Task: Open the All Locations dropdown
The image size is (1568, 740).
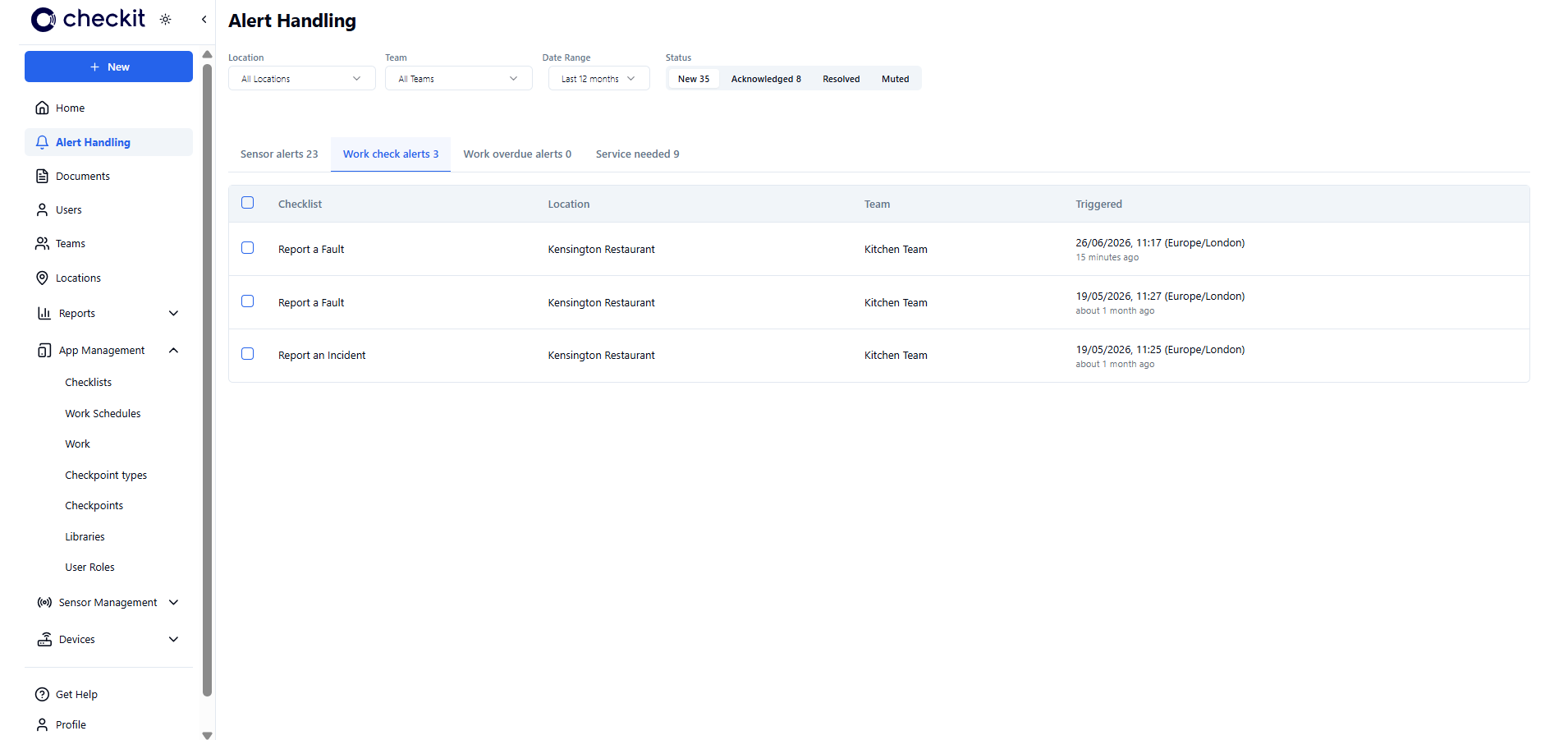Action: pyautogui.click(x=301, y=79)
